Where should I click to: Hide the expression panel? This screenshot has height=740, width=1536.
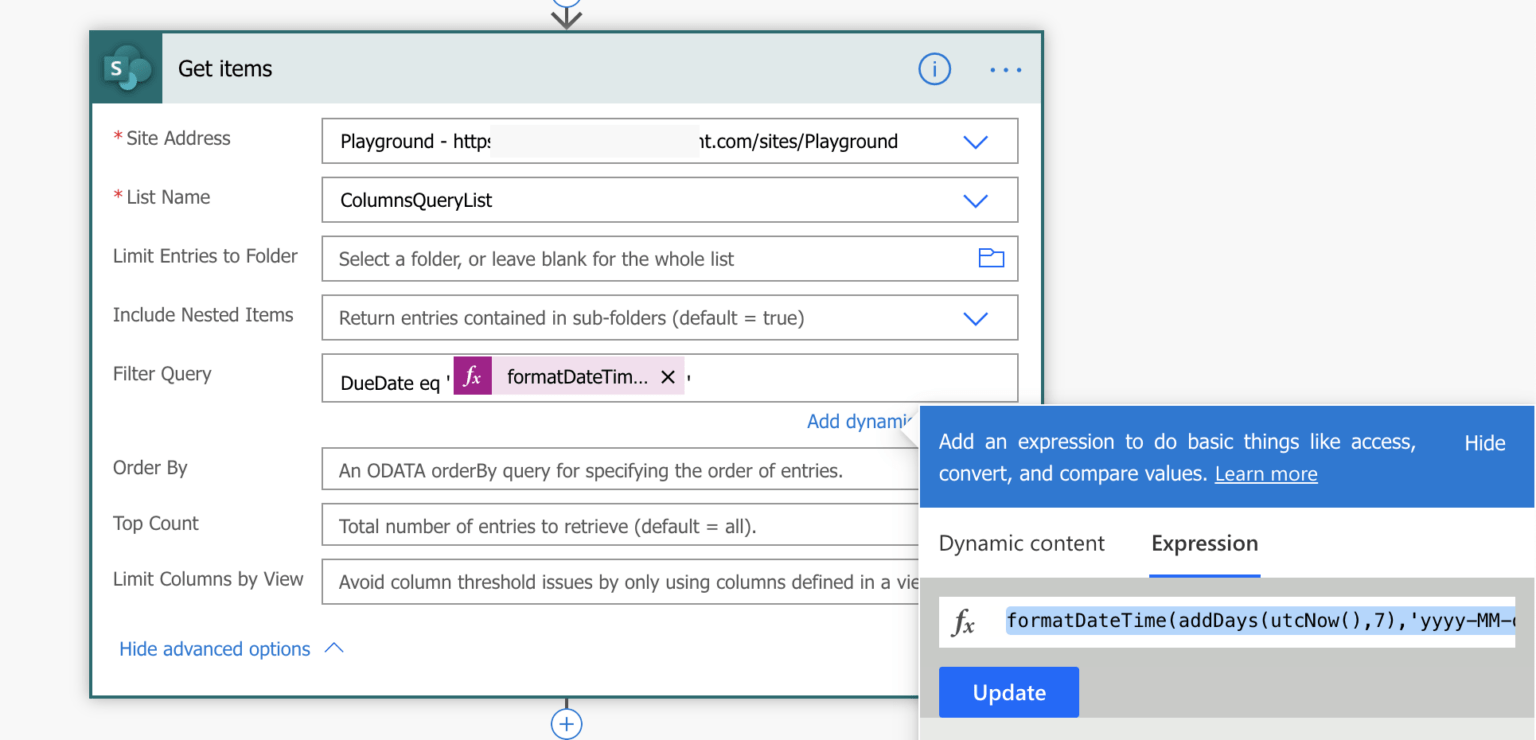click(x=1485, y=443)
